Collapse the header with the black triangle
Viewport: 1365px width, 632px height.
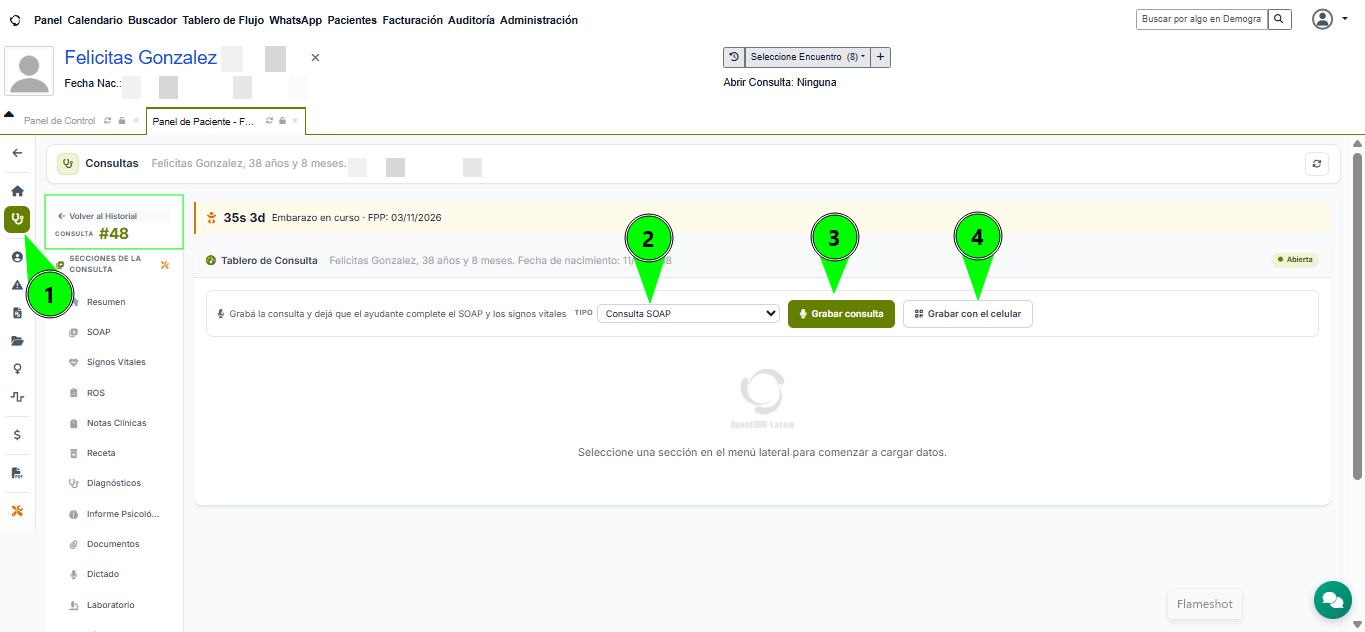(9, 114)
